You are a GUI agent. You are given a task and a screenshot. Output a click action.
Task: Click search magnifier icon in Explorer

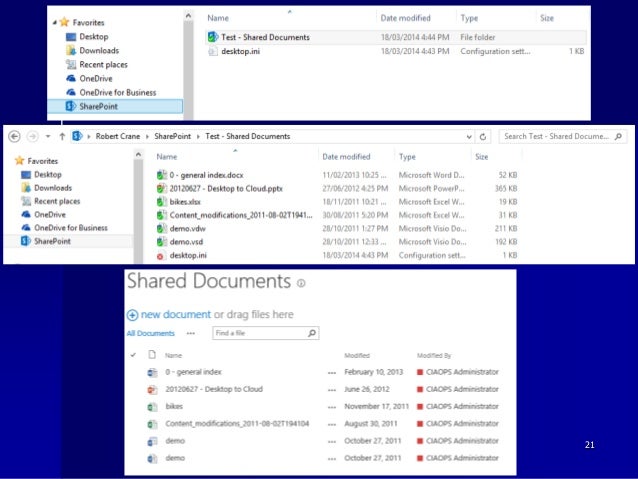click(x=618, y=136)
